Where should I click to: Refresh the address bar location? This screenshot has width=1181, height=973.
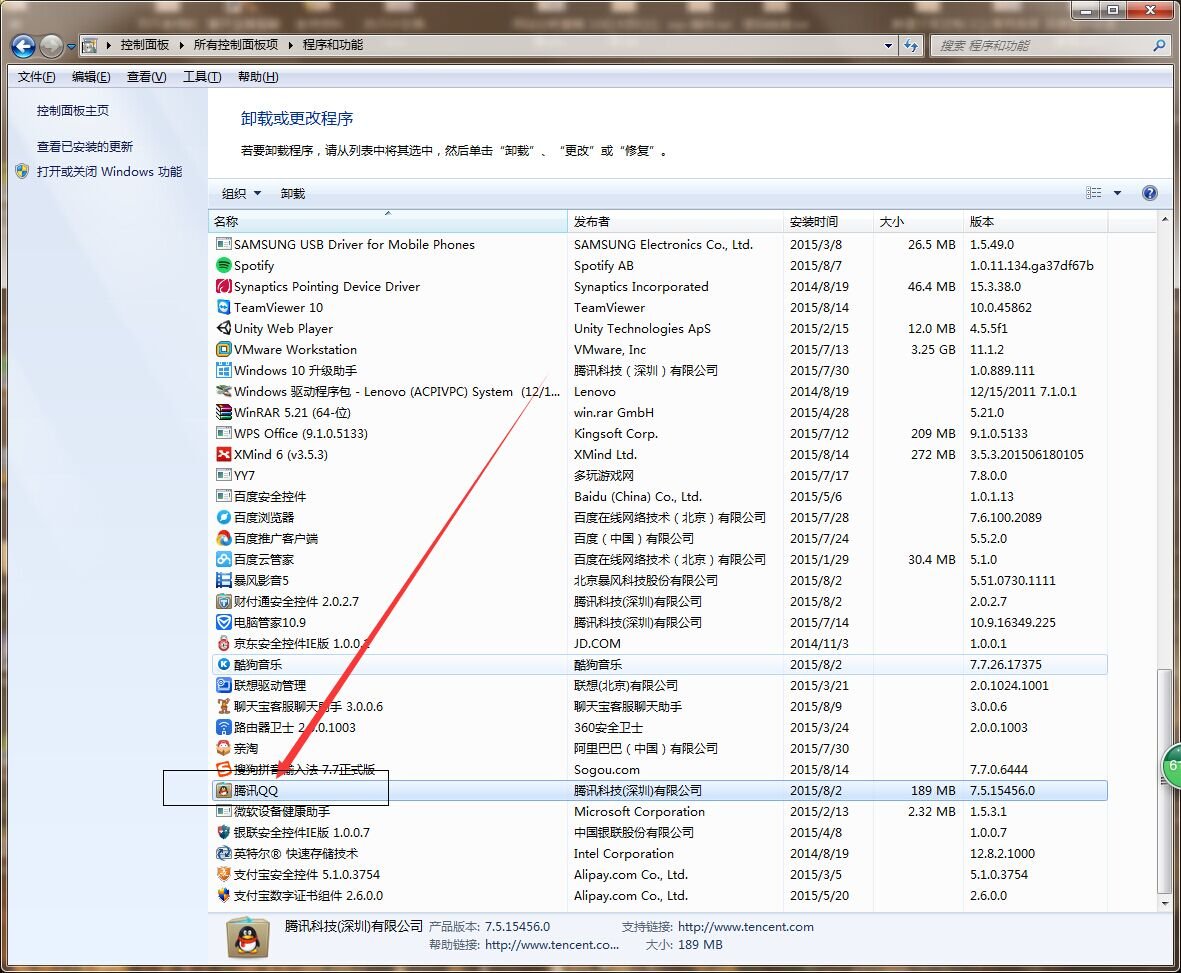(x=911, y=46)
